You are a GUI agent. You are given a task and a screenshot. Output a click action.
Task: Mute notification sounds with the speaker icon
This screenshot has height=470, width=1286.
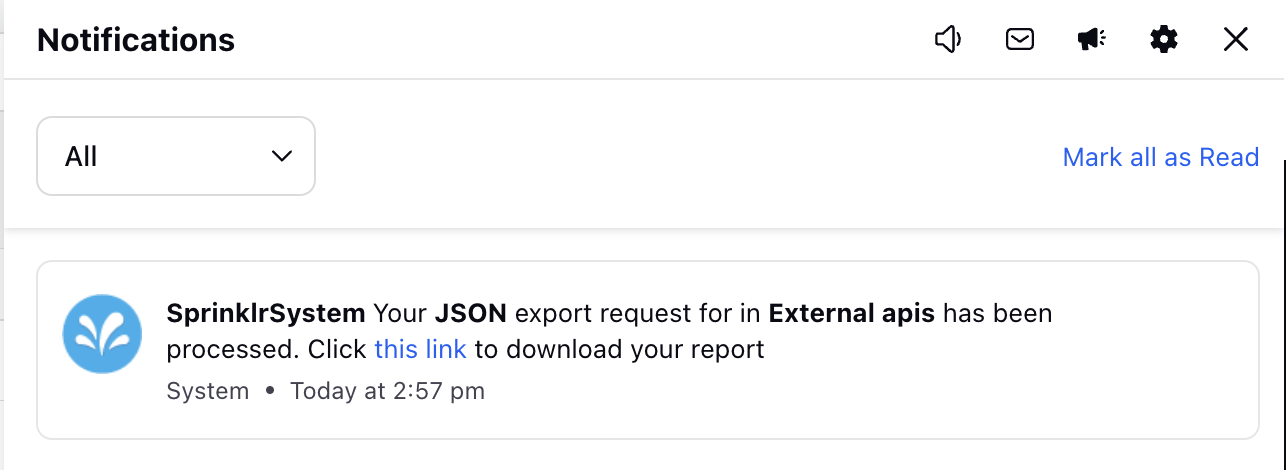[948, 40]
